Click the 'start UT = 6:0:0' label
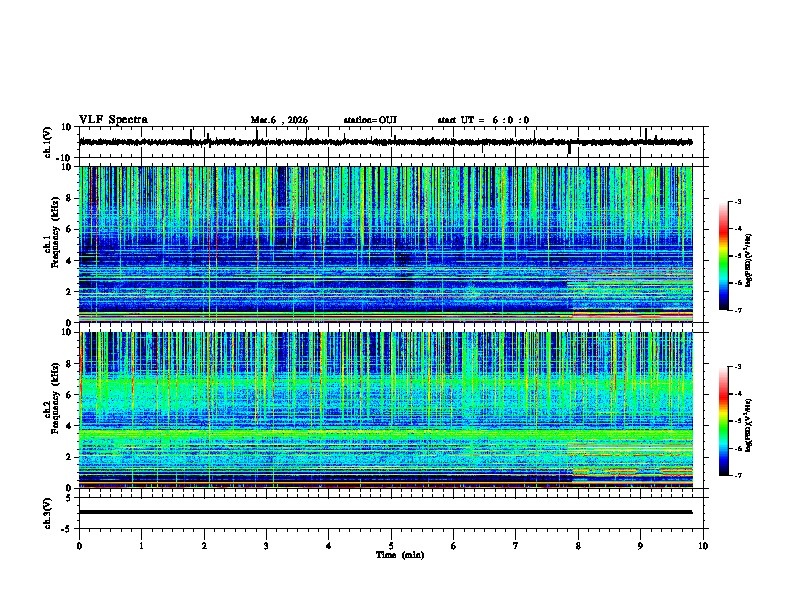The image size is (792, 612). [483, 120]
